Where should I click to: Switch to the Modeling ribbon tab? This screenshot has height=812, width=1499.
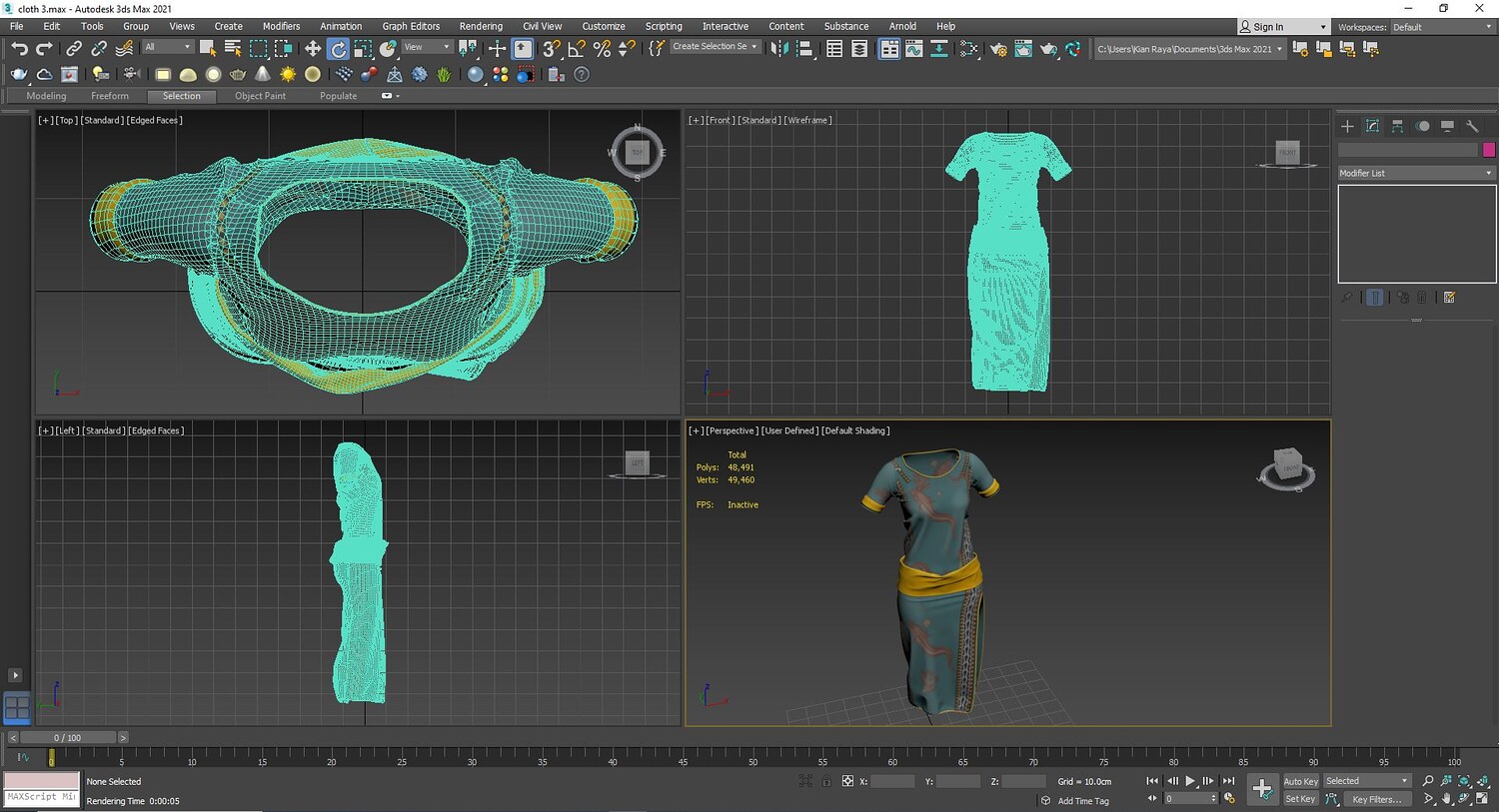click(x=46, y=96)
